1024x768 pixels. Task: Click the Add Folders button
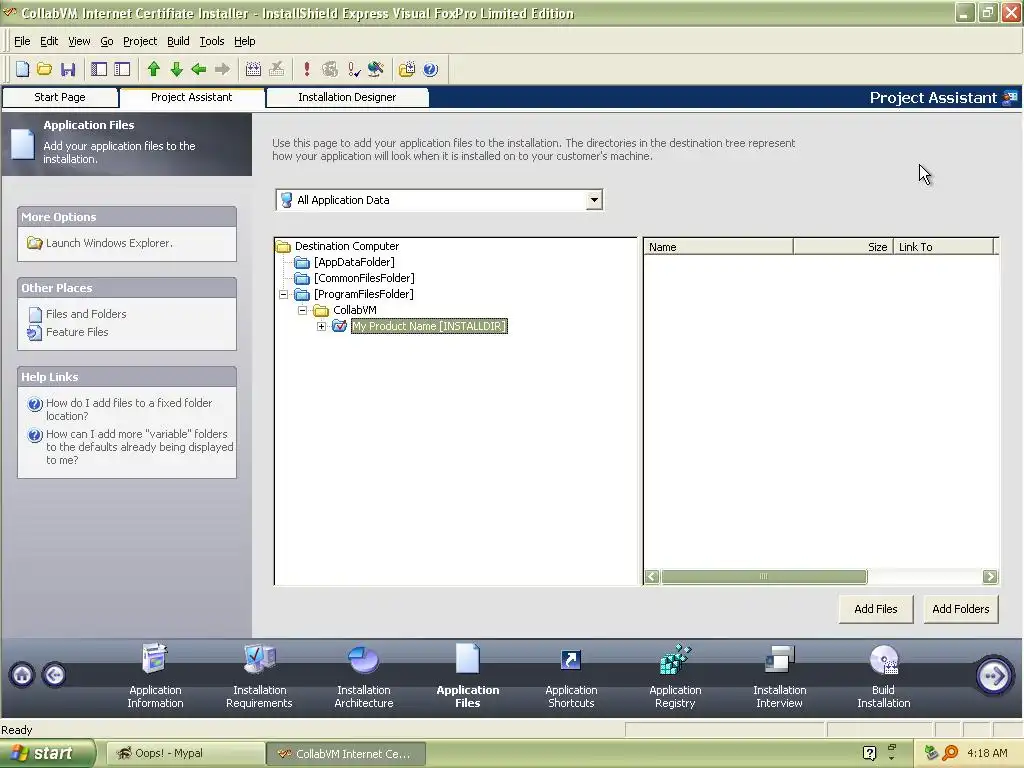point(961,609)
